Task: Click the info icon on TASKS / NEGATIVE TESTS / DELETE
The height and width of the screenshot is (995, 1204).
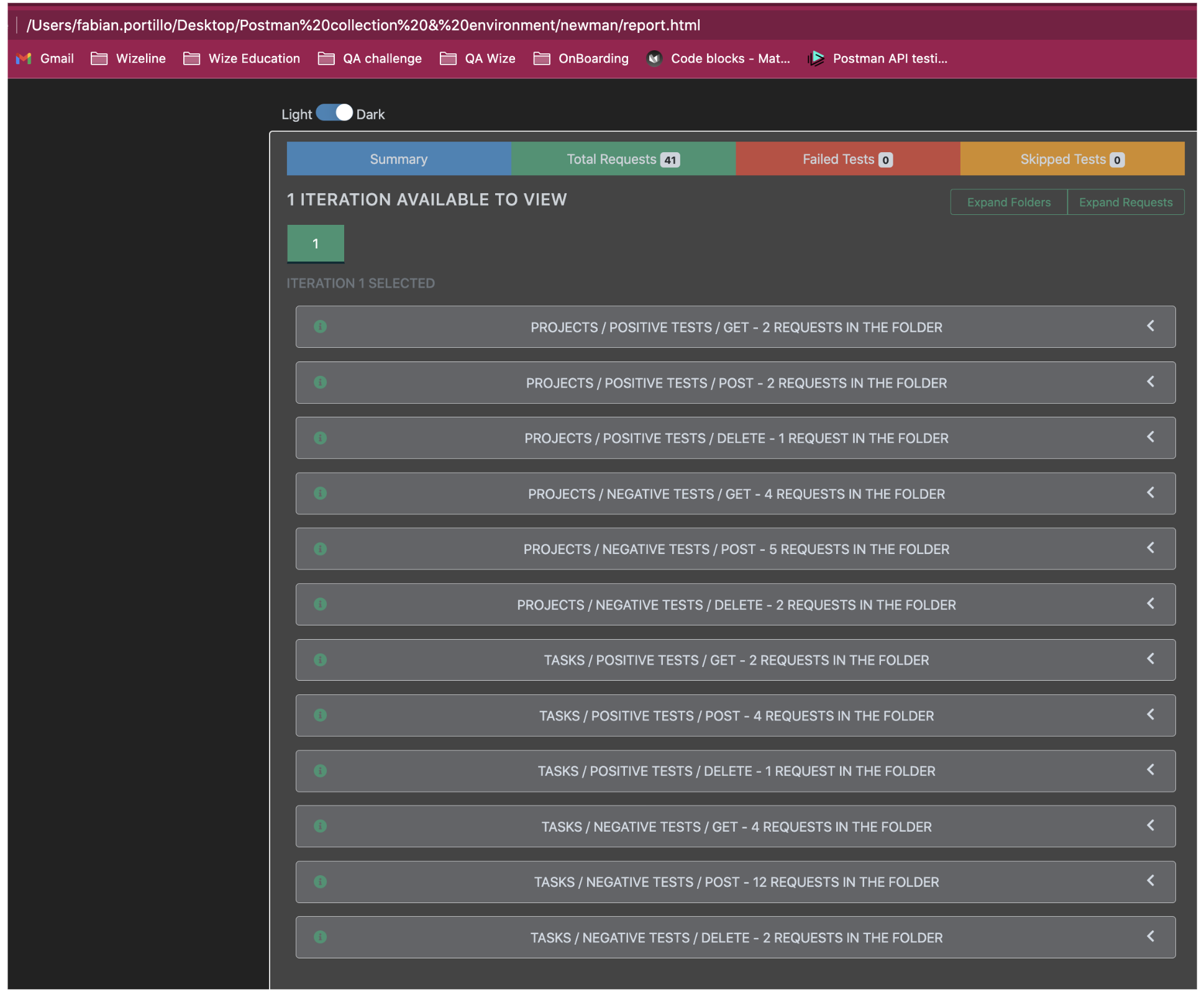Action: pos(321,937)
